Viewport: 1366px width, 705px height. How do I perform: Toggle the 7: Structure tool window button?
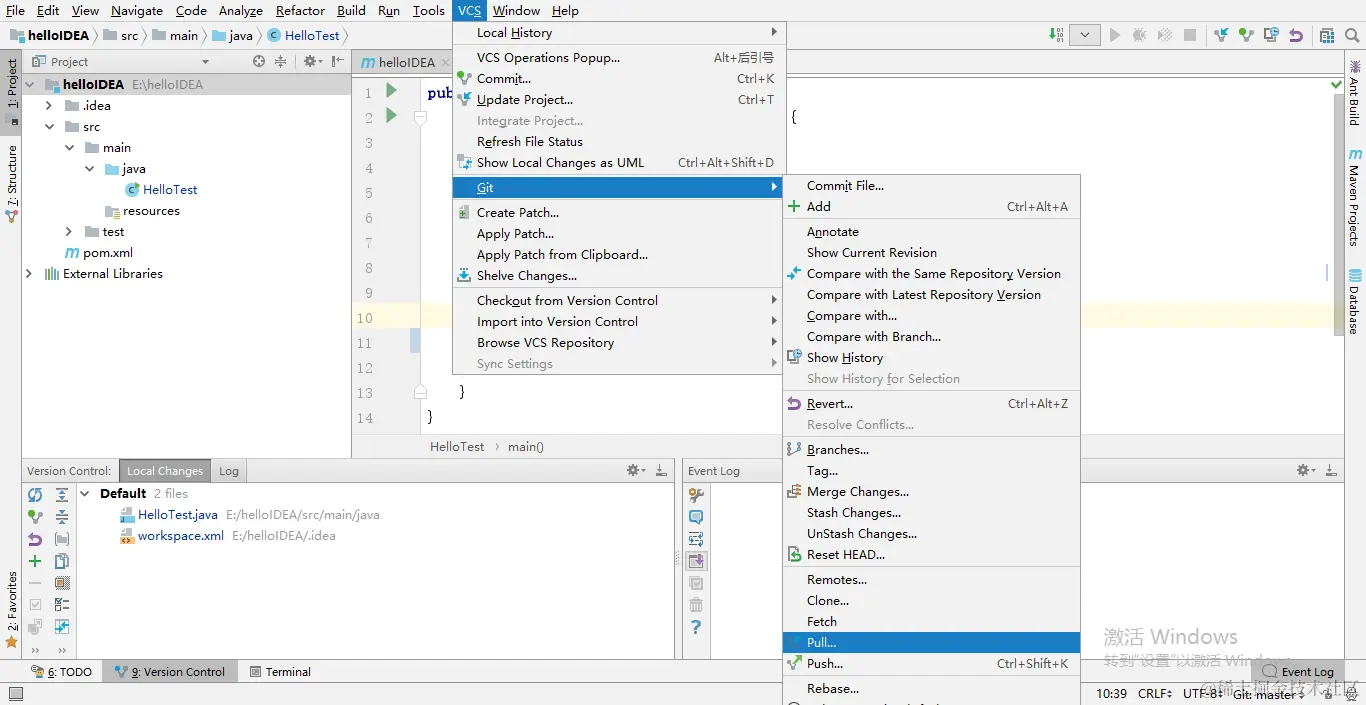pos(11,183)
